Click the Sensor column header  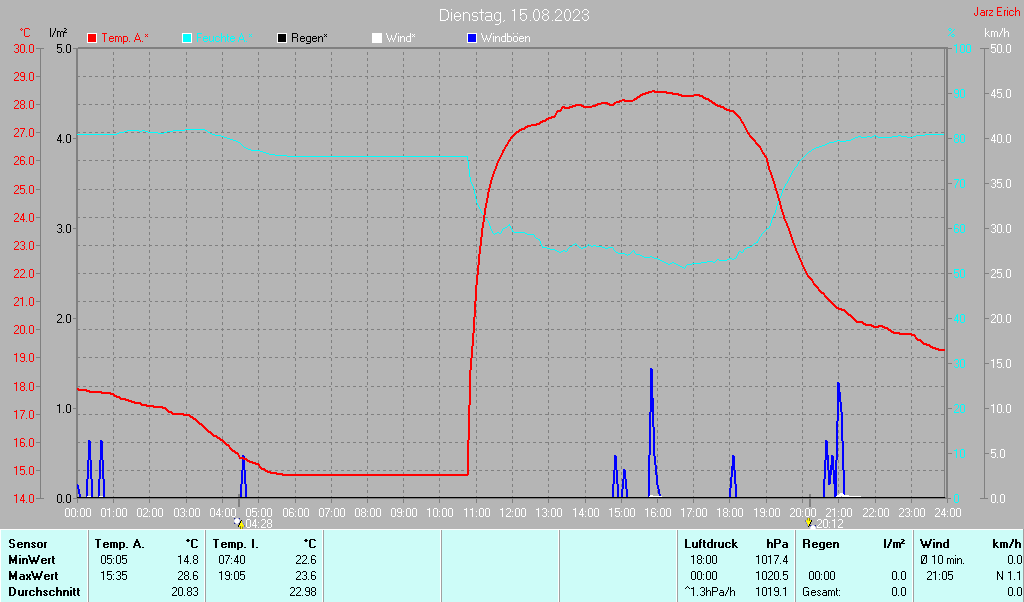[x=27, y=544]
